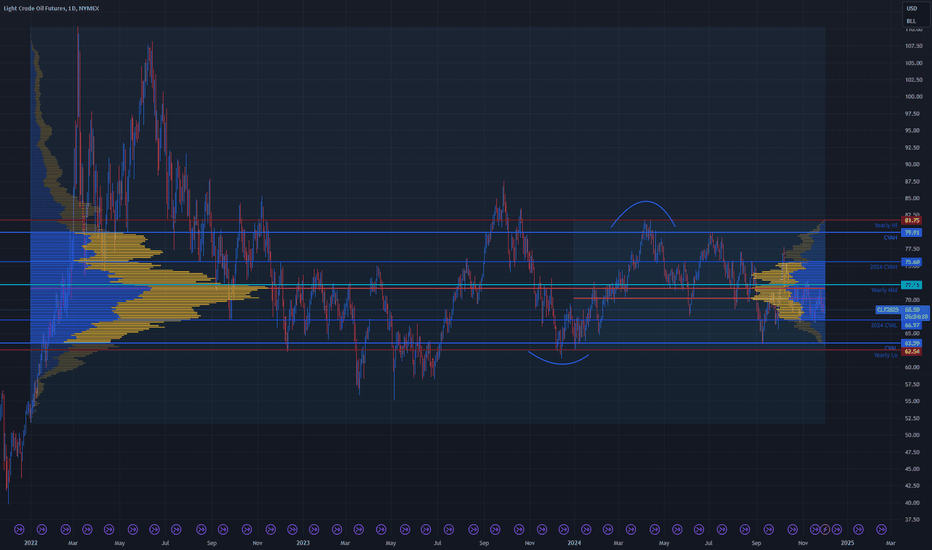932x550 pixels.
Task: Select the 'CVAH' label under the 79.91 line
Action: pos(890,237)
